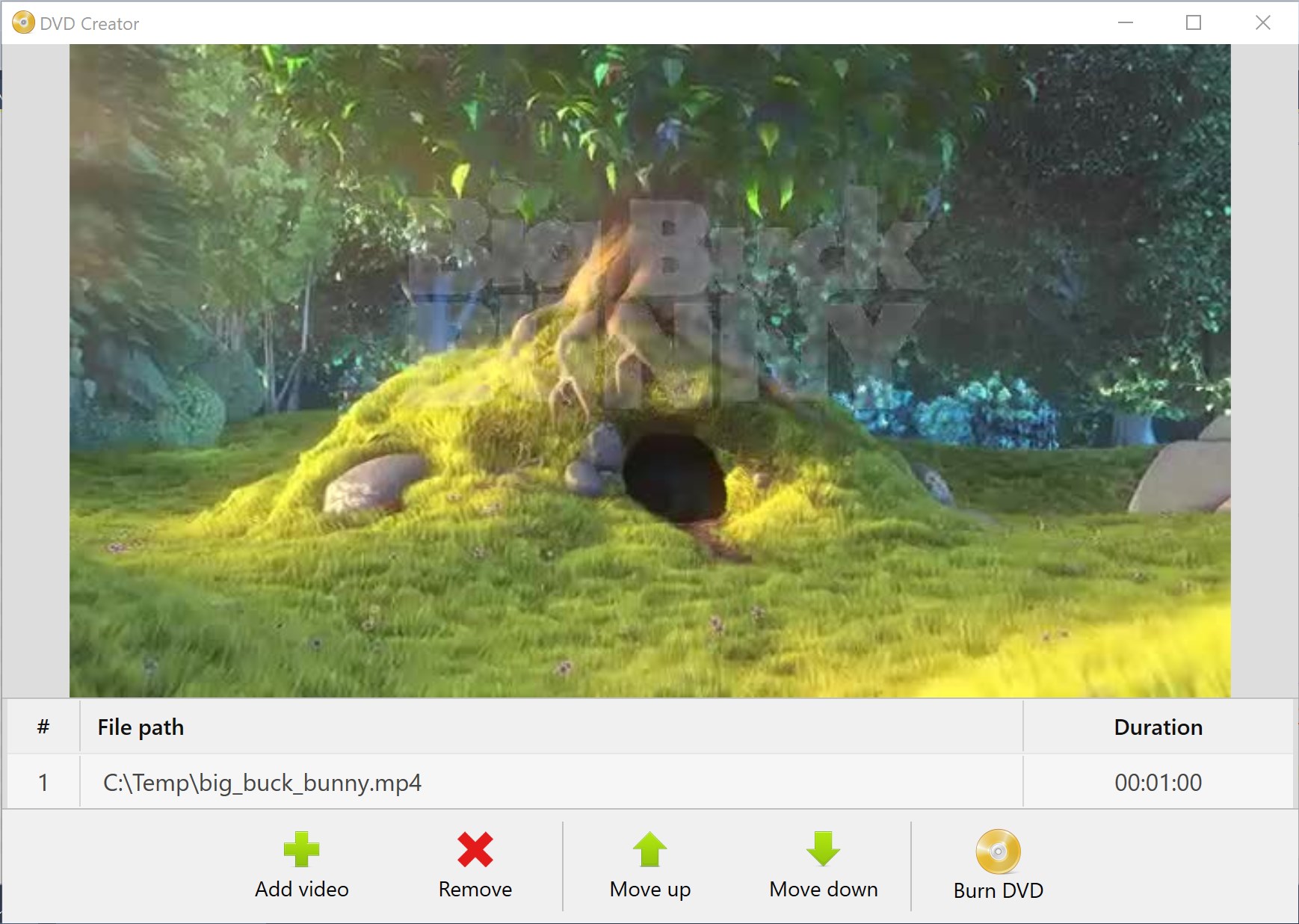Viewport: 1299px width, 924px height.
Task: Click the Remove button label
Action: [475, 890]
